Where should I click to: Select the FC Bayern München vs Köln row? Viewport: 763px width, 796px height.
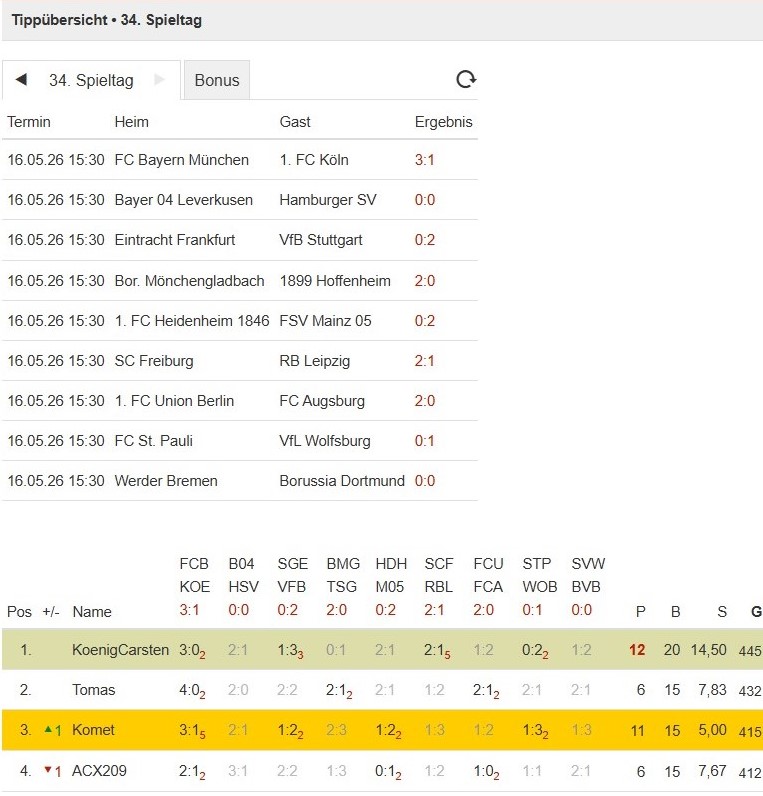pos(240,160)
